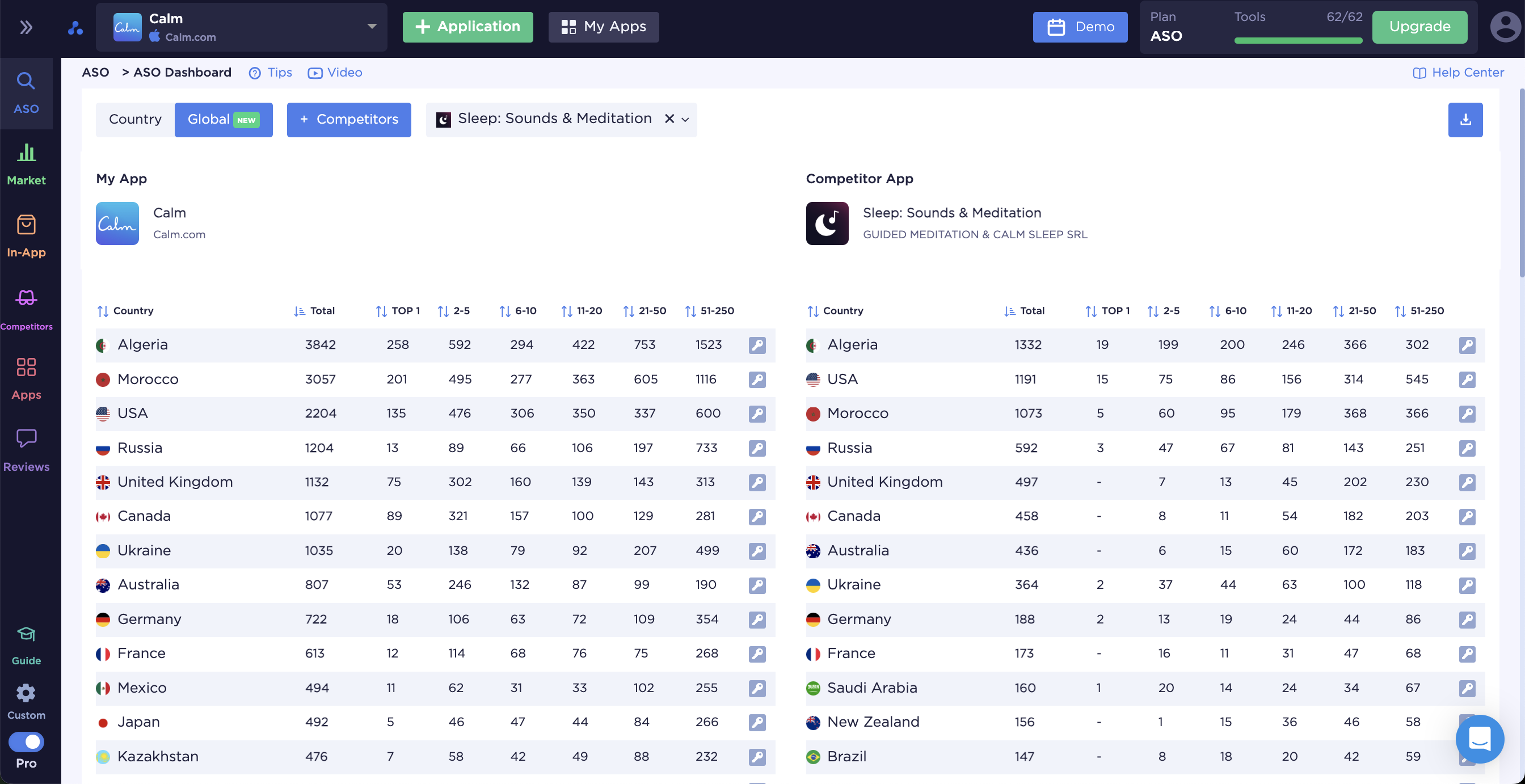Viewport: 1525px width, 784px height.
Task: Click the Sleep: Sounds & Meditation app thumbnail
Action: 827,224
